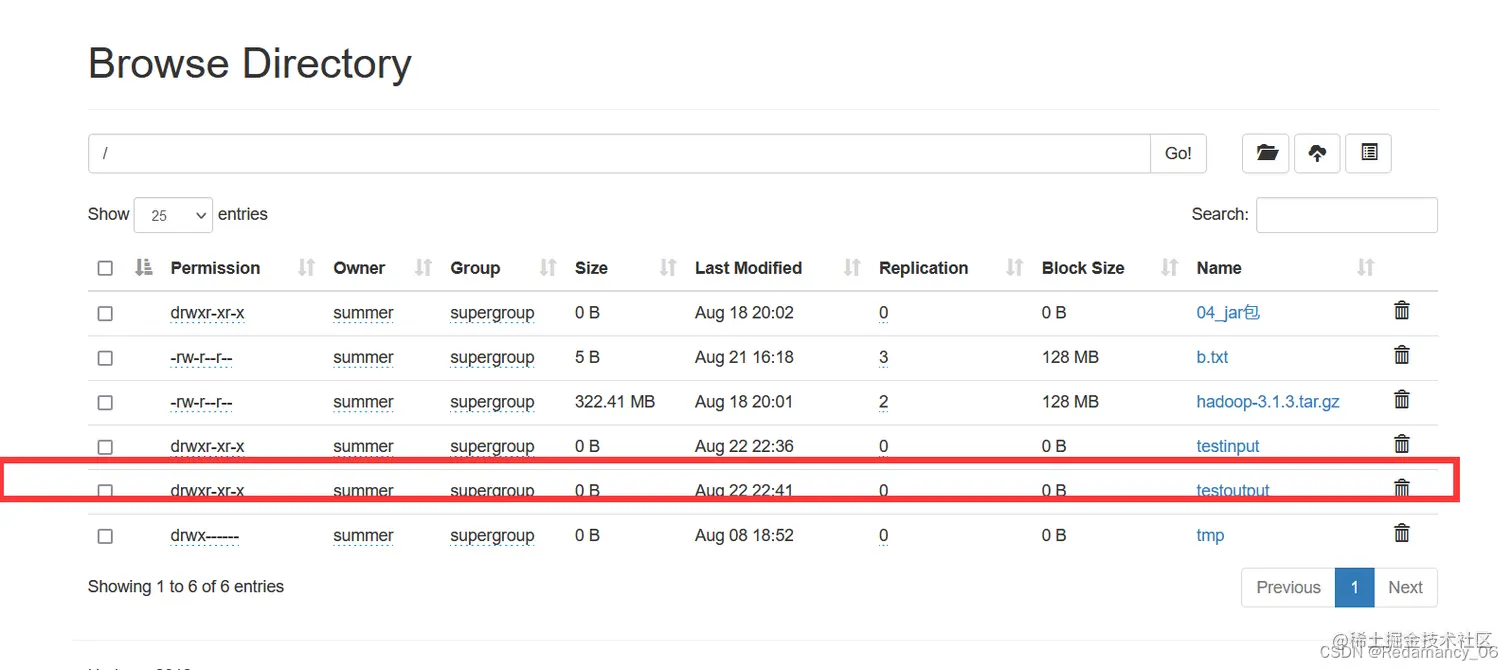Open the Show entries count dropdown
The width and height of the screenshot is (1512, 670).
tap(173, 215)
